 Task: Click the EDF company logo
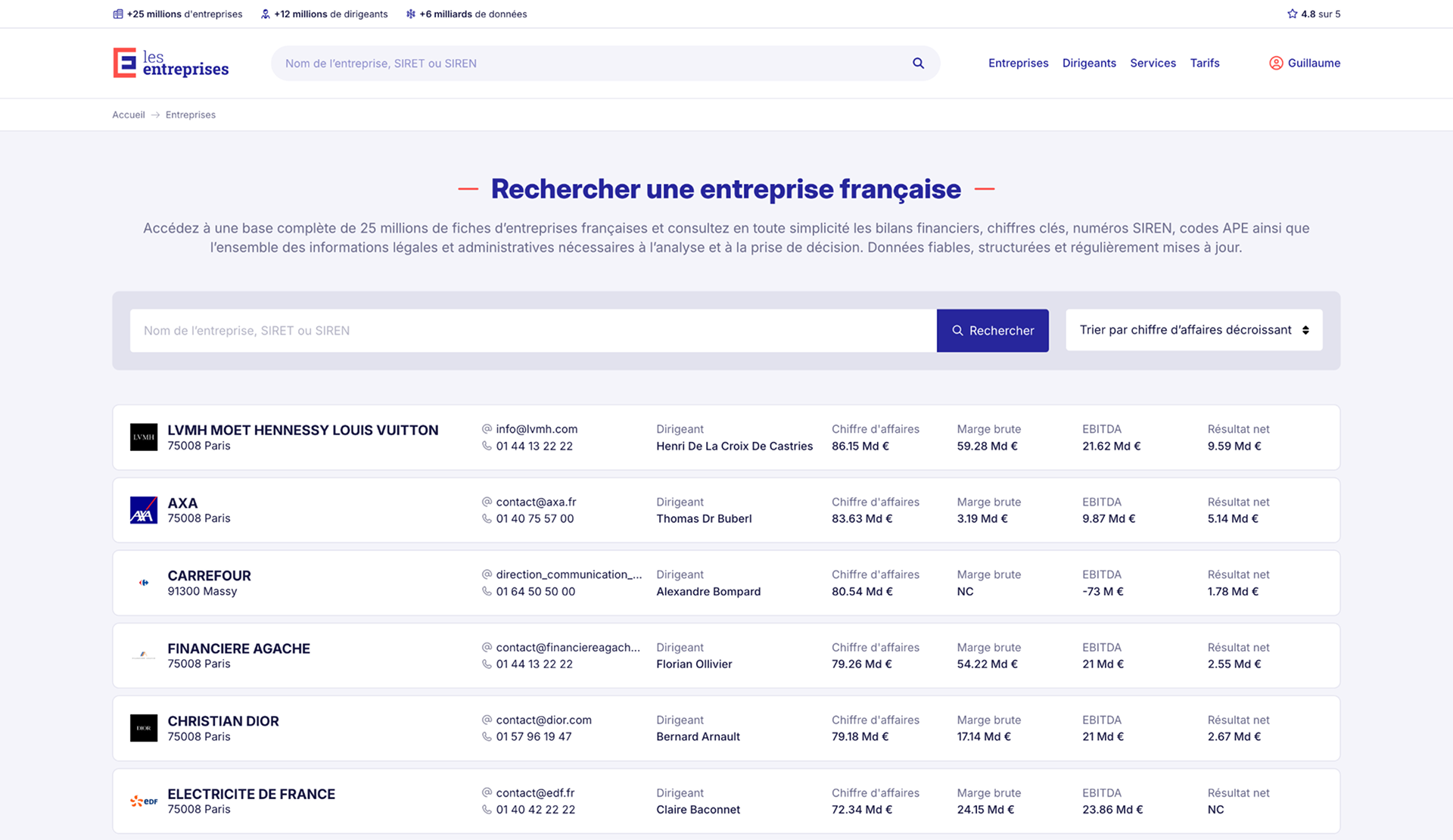144,801
